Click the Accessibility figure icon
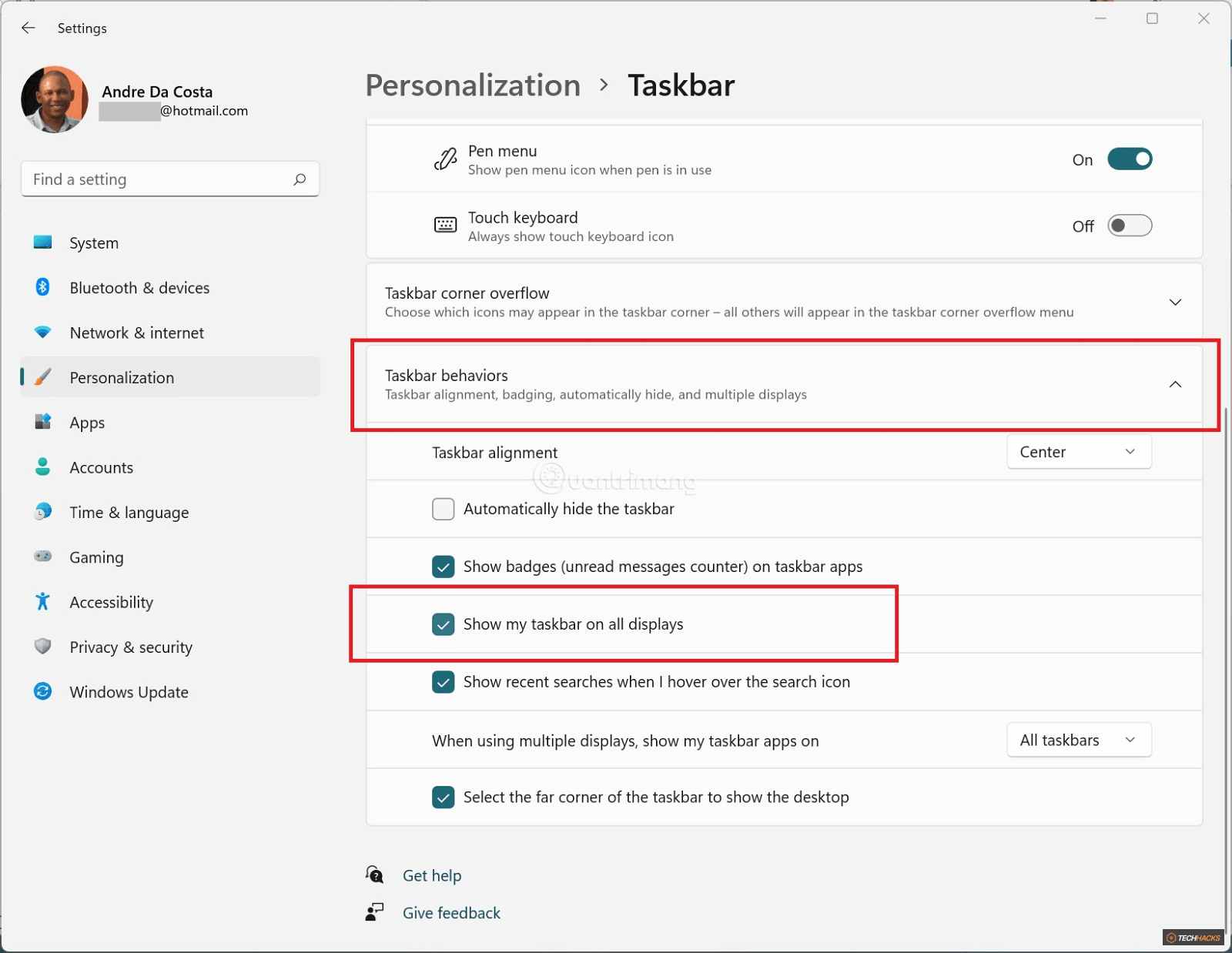This screenshot has width=1232, height=953. [43, 601]
